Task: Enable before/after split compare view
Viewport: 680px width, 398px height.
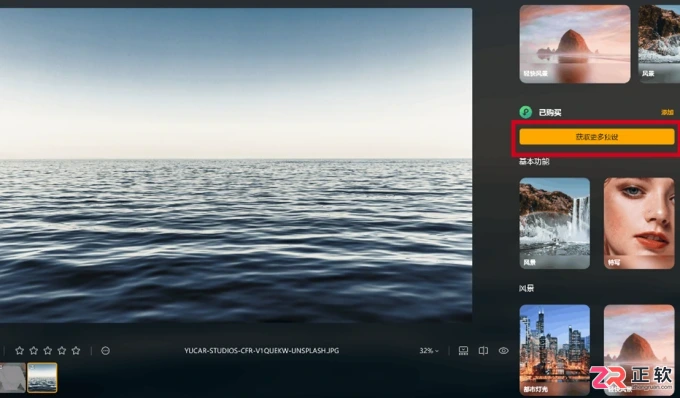Action: pyautogui.click(x=483, y=350)
